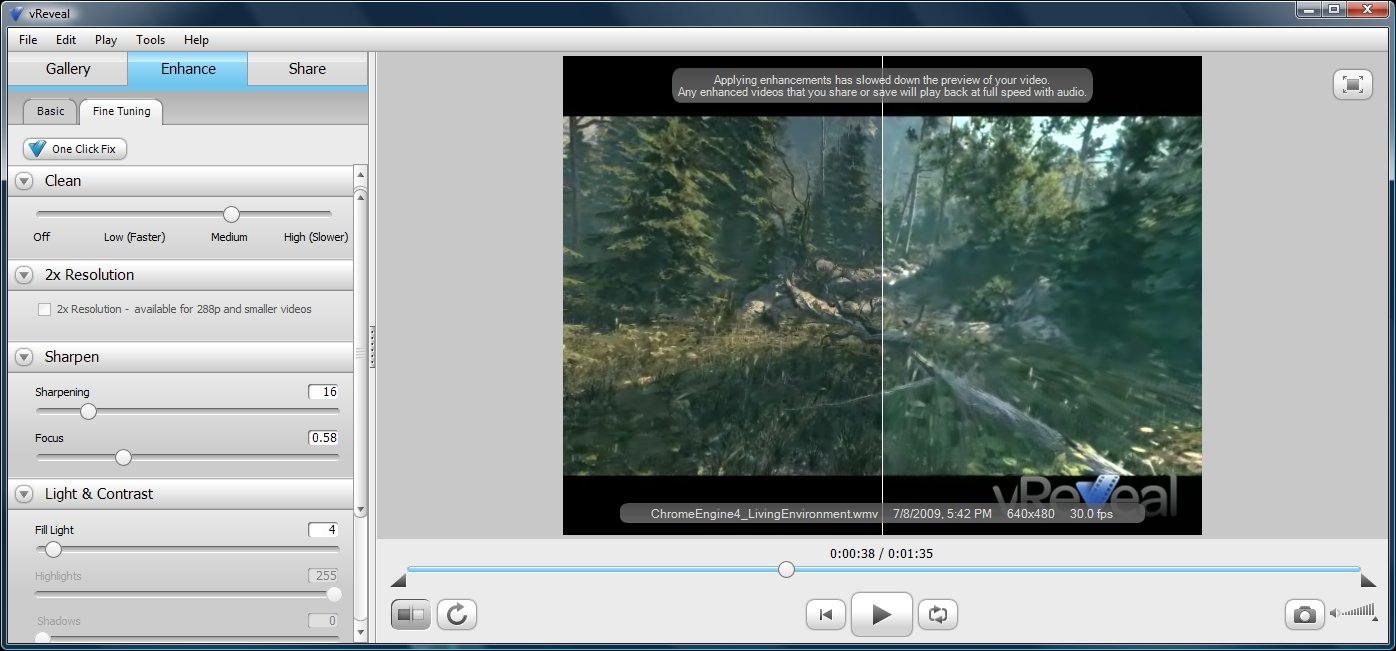Minimize the vReveal window
1396x651 pixels.
coord(1310,9)
